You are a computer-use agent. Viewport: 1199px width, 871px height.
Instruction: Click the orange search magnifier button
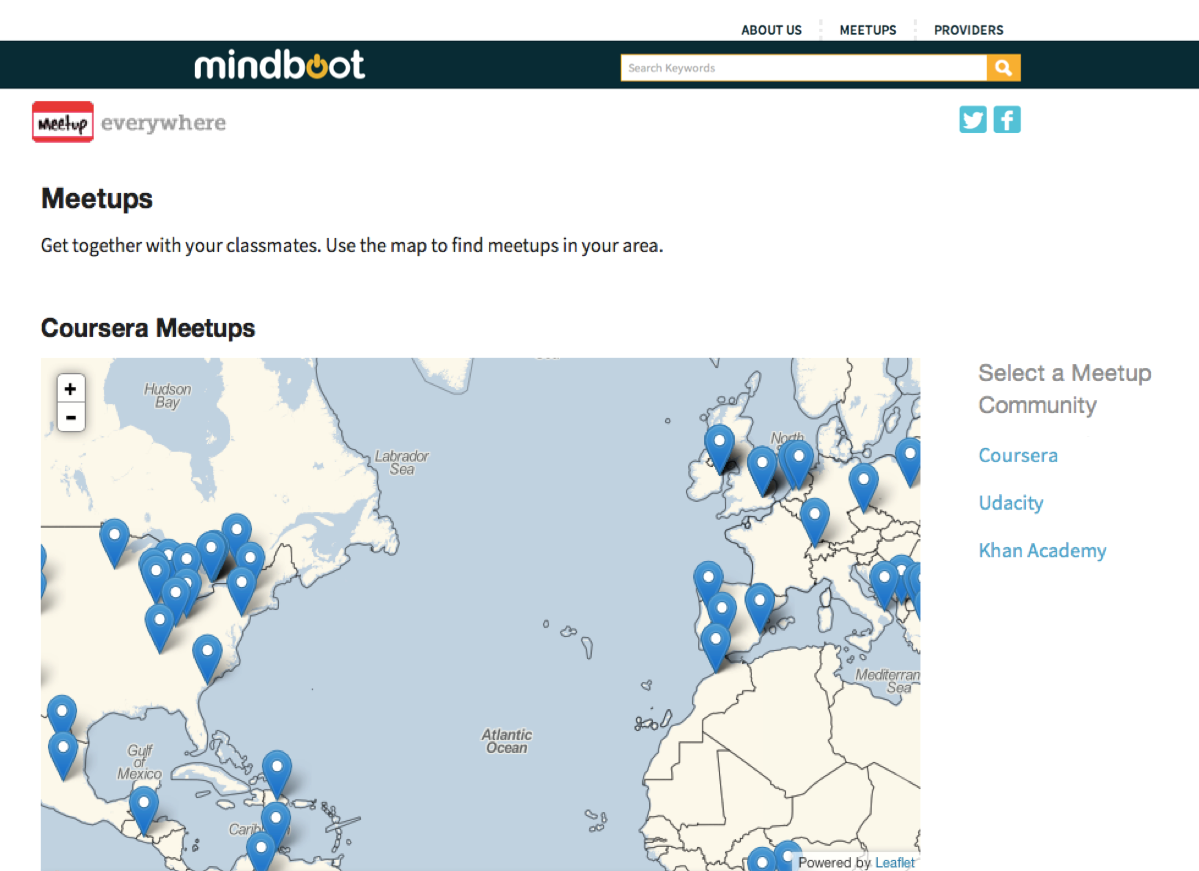point(1003,68)
